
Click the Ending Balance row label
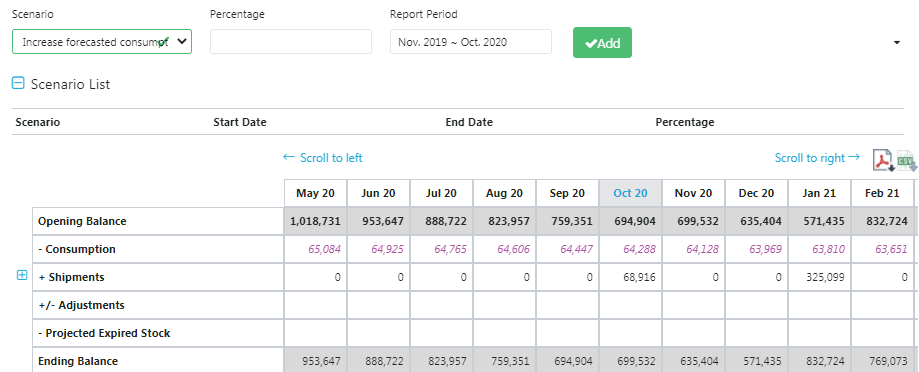pyautogui.click(x=78, y=361)
